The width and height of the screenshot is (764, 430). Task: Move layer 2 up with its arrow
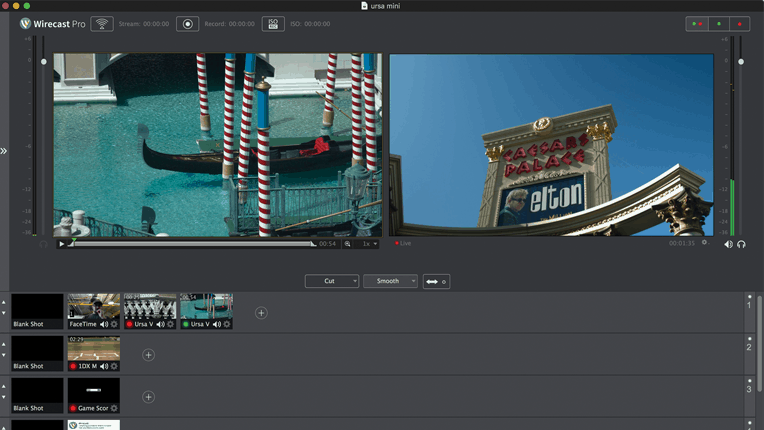click(4, 344)
